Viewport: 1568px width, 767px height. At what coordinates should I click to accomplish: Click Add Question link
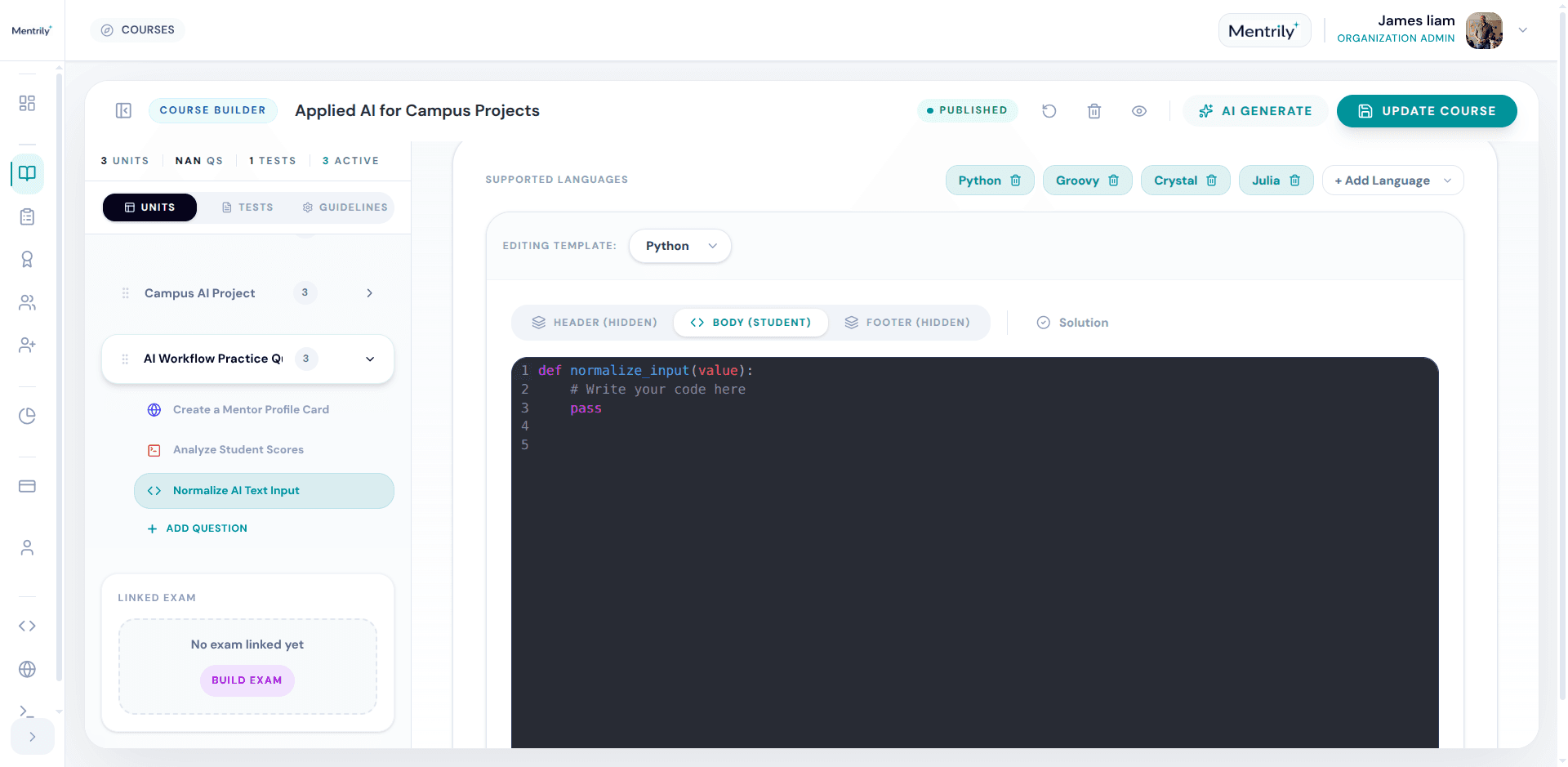coord(198,528)
